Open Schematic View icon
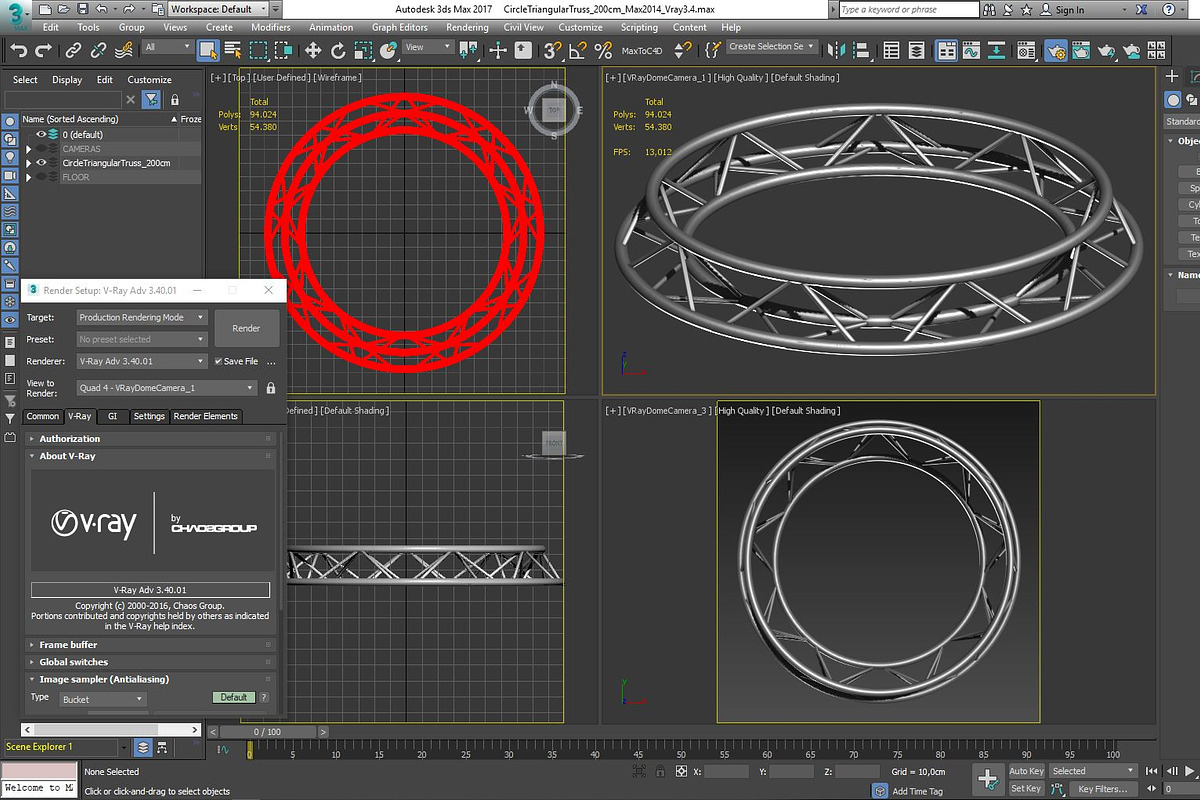This screenshot has height=800, width=1200. (995, 50)
